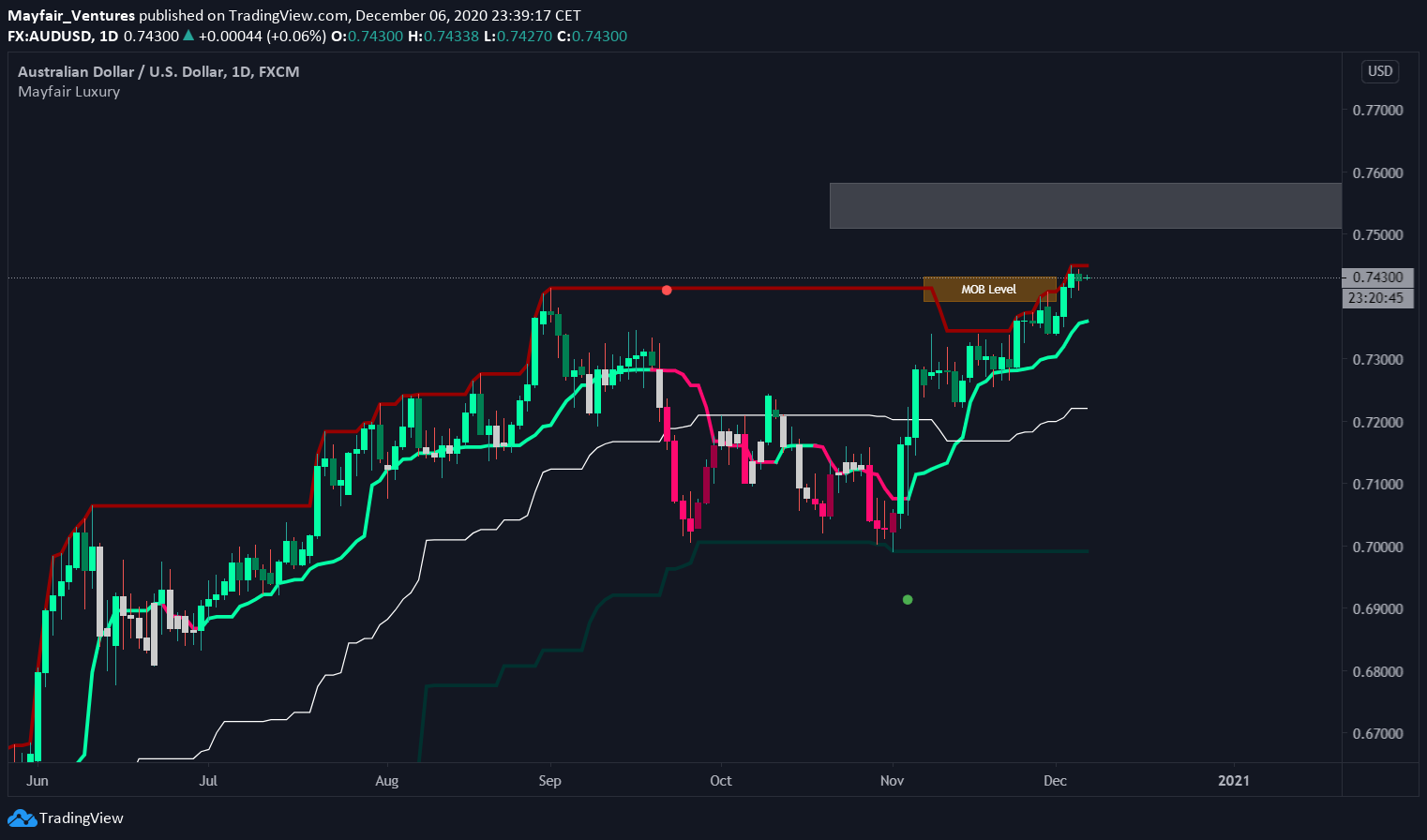Click the open value O:0.74300 in header

click(366, 37)
